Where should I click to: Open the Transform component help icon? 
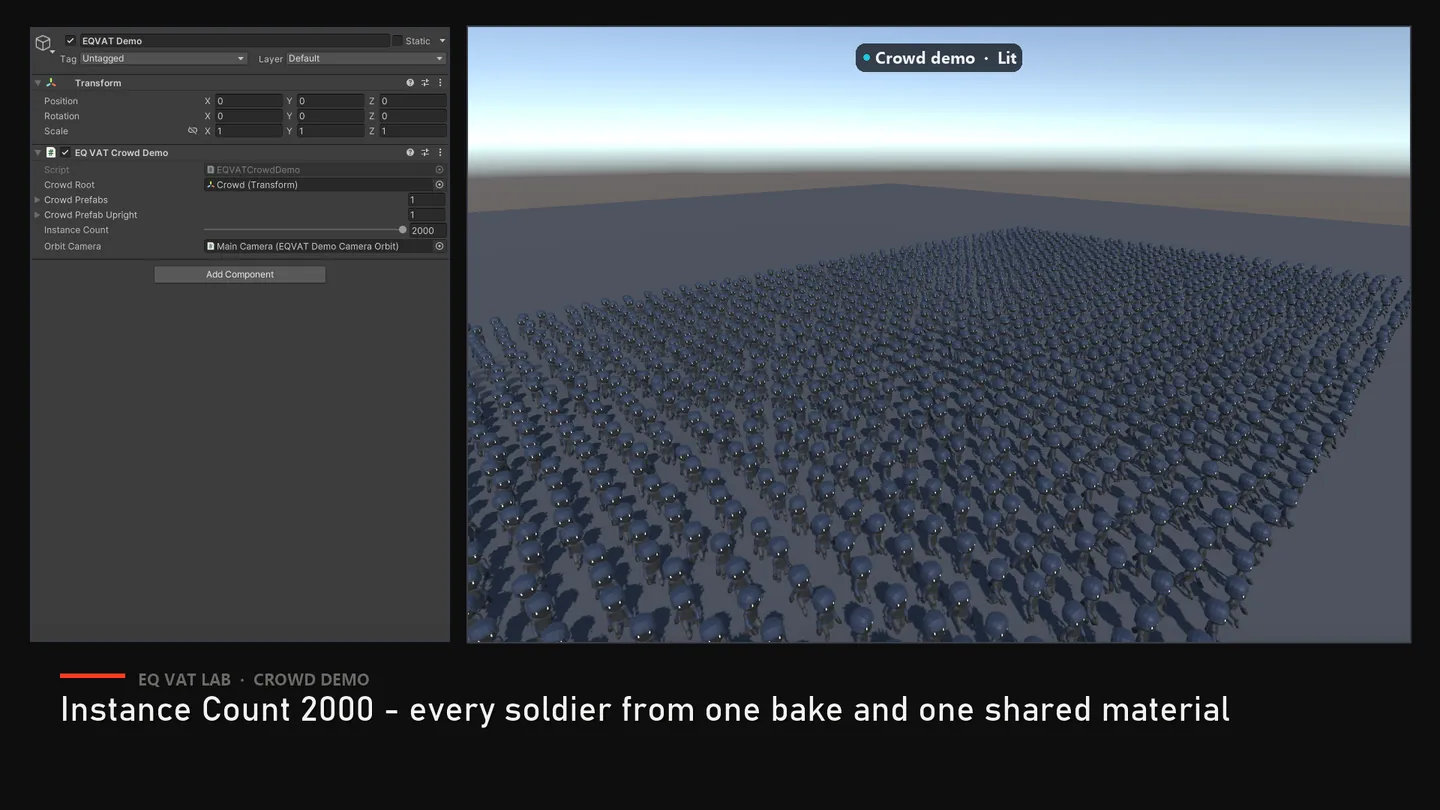pos(410,83)
